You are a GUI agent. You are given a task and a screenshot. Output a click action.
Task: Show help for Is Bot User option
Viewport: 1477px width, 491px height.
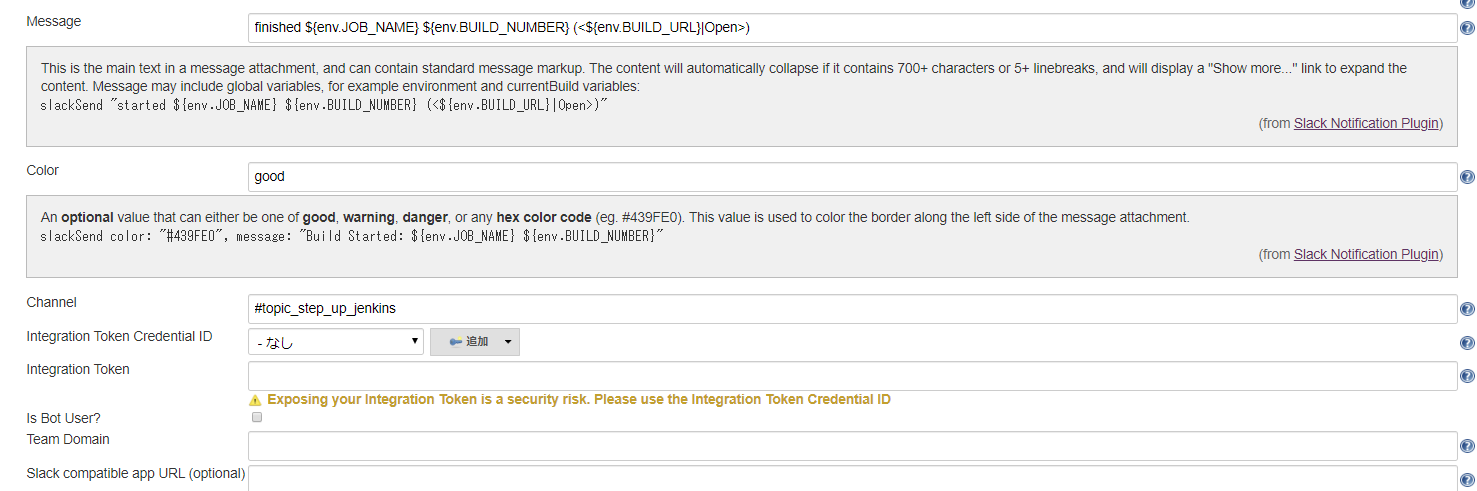1467,418
